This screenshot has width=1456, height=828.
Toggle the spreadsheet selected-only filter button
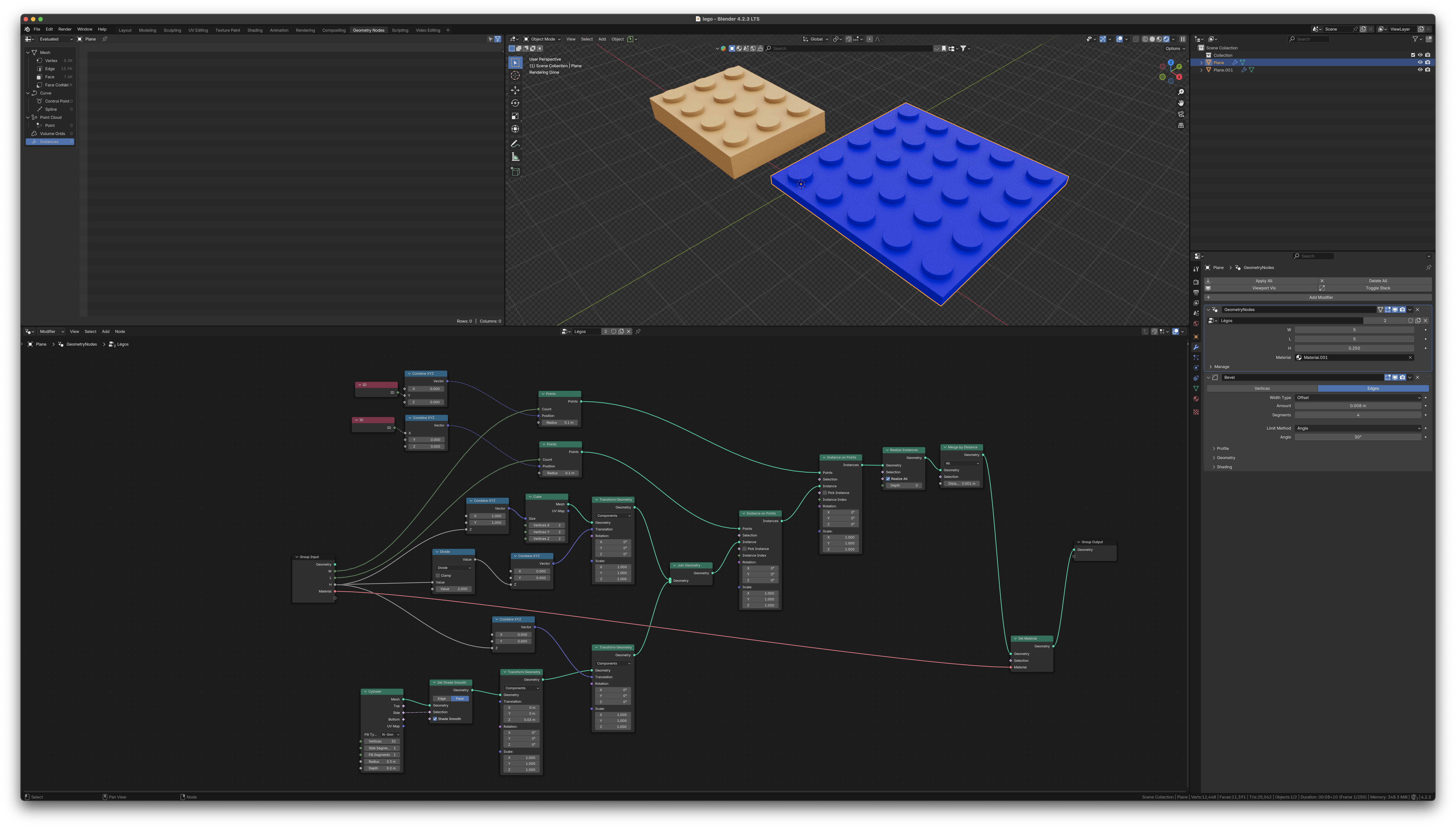click(x=491, y=39)
